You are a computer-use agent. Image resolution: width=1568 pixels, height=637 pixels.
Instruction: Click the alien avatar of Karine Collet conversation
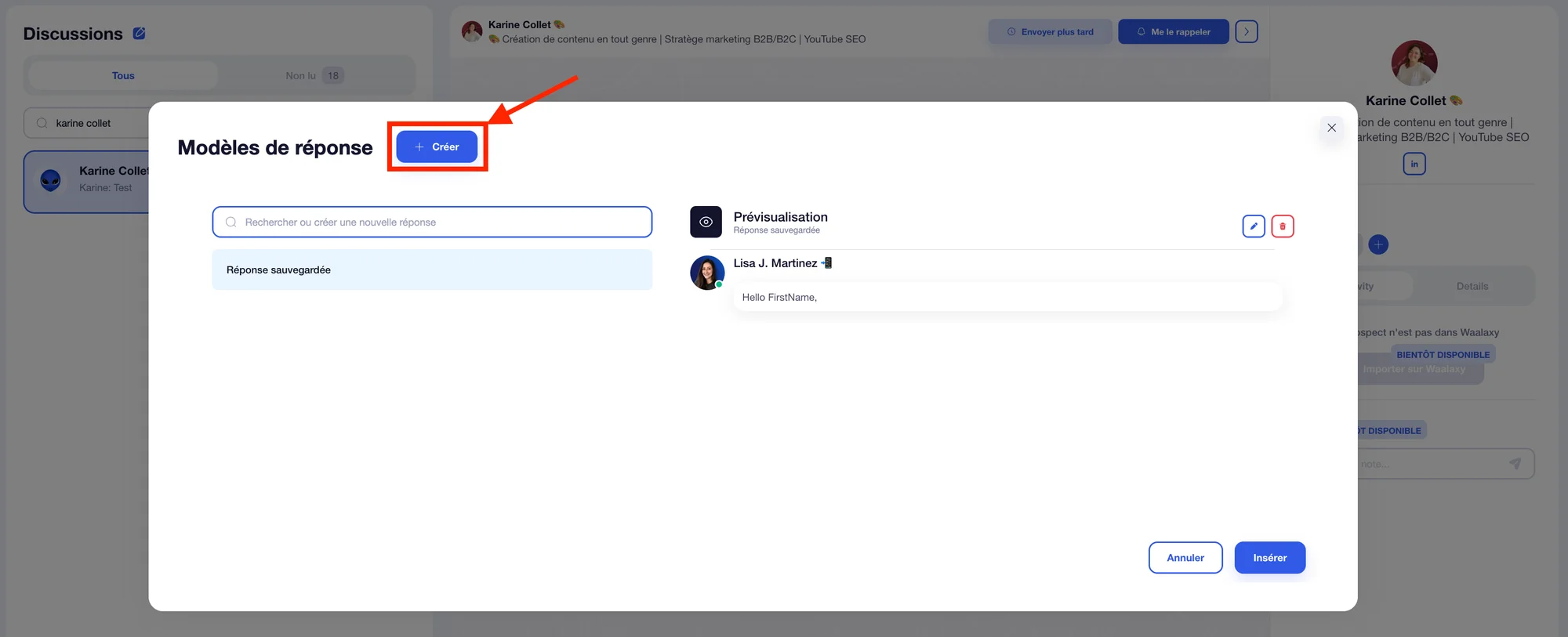click(51, 181)
